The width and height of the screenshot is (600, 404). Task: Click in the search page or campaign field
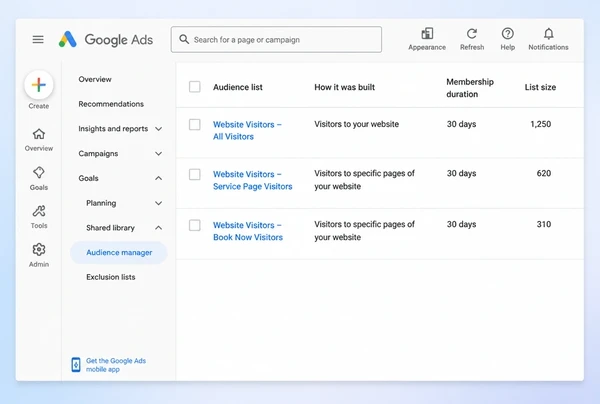(x=276, y=39)
